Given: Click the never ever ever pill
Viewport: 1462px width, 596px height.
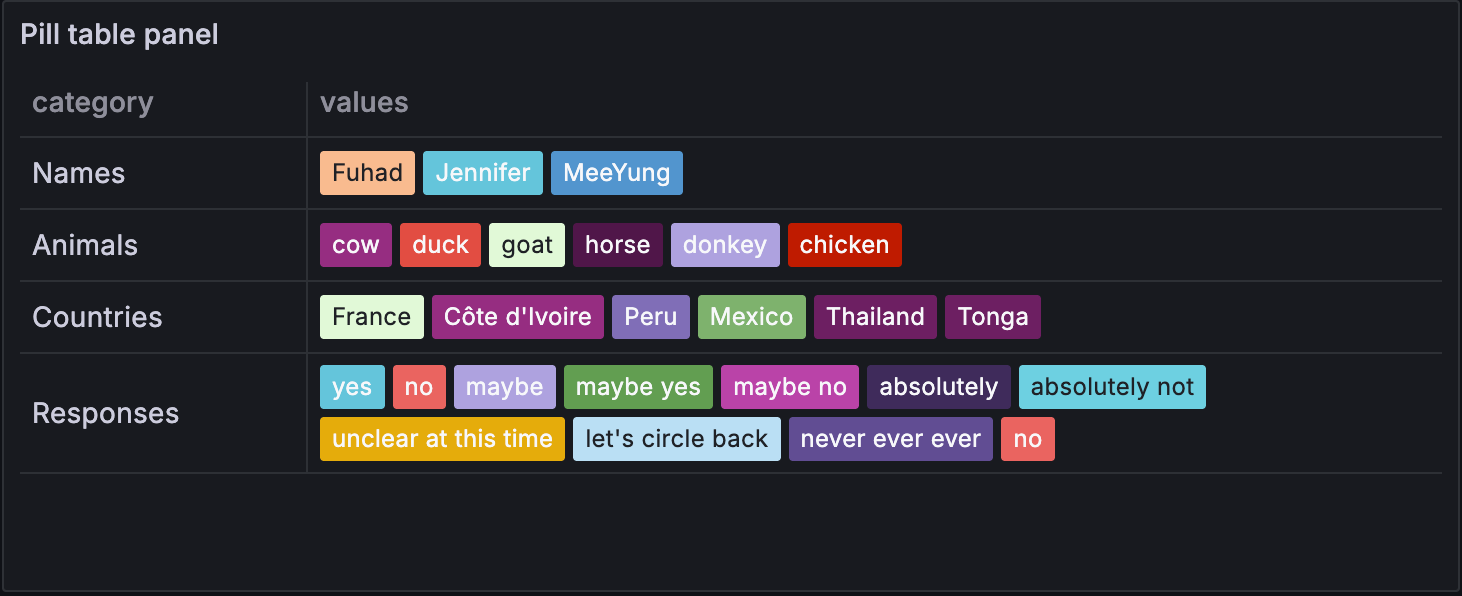Looking at the screenshot, I should click(890, 439).
